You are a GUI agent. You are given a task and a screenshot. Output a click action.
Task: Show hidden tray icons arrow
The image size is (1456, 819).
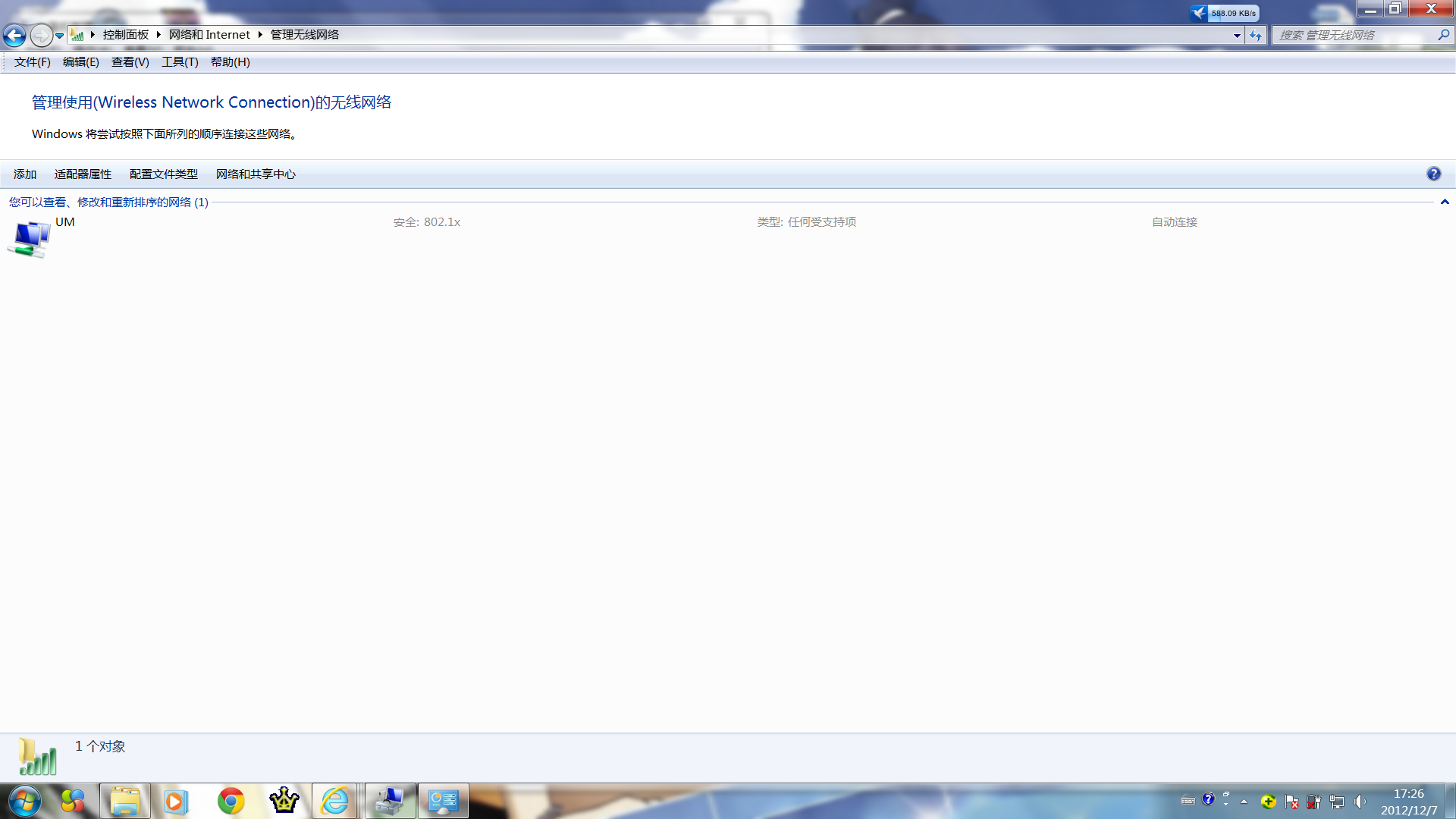click(1244, 802)
